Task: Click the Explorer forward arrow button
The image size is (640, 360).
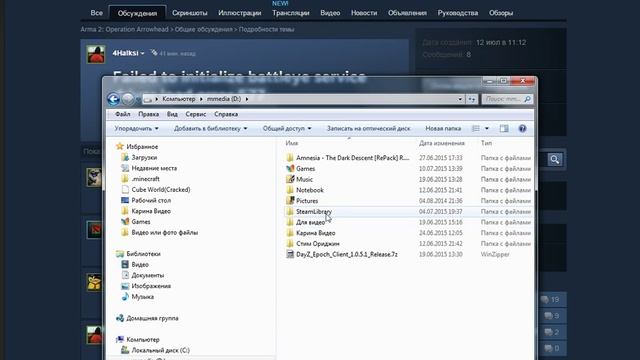Action: pyautogui.click(x=128, y=99)
